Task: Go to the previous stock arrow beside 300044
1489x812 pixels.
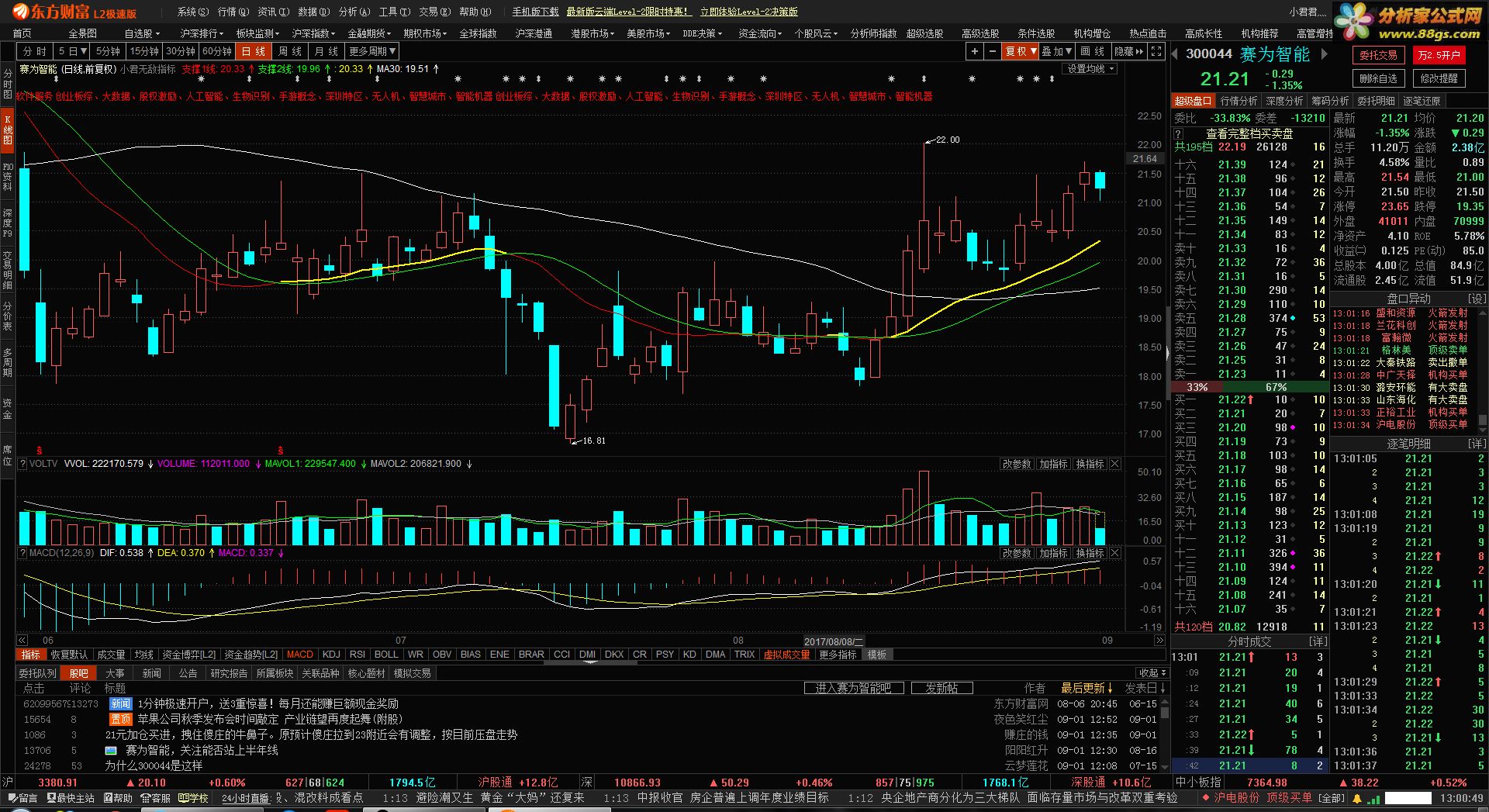Action: click(x=1175, y=54)
